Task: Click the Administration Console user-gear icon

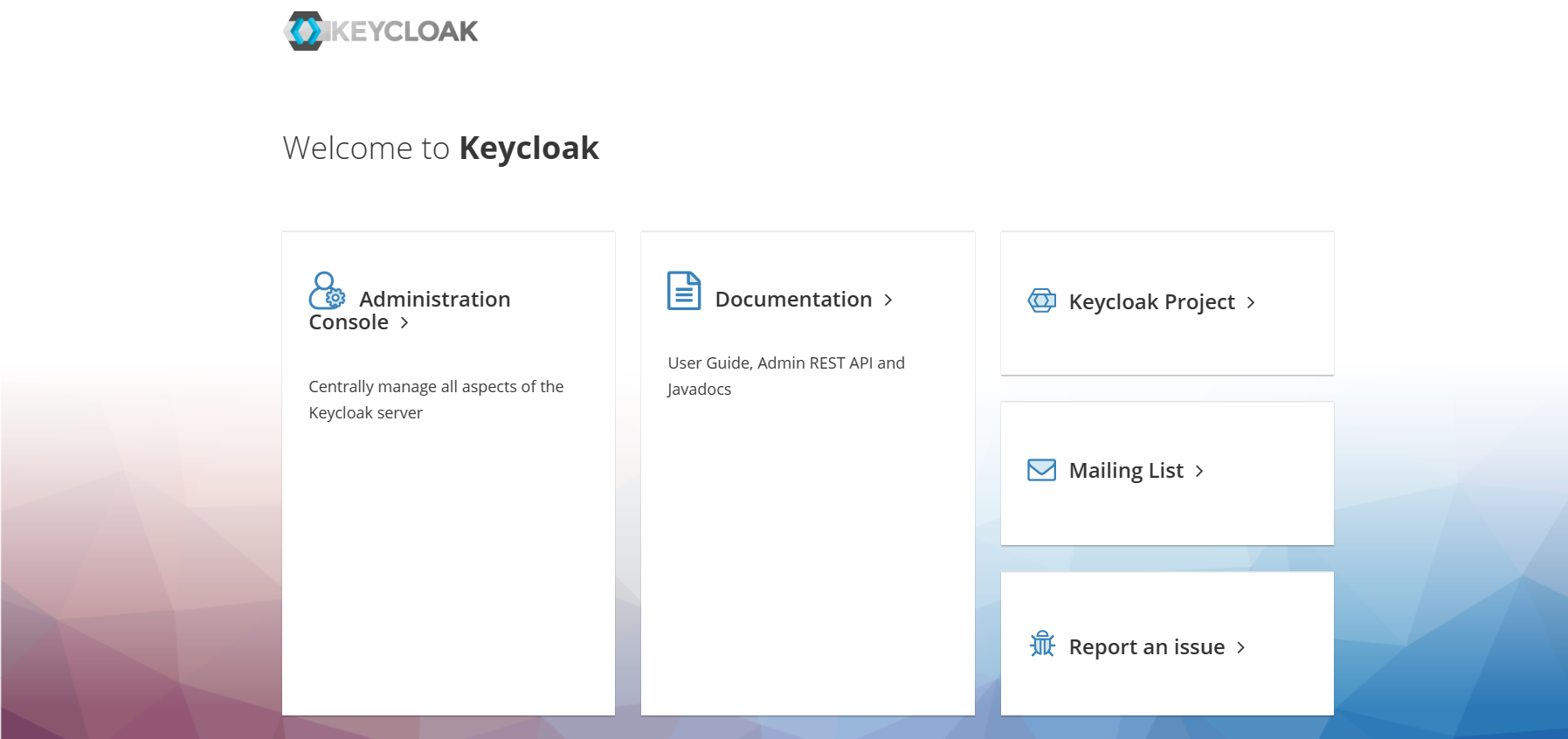Action: tap(327, 290)
